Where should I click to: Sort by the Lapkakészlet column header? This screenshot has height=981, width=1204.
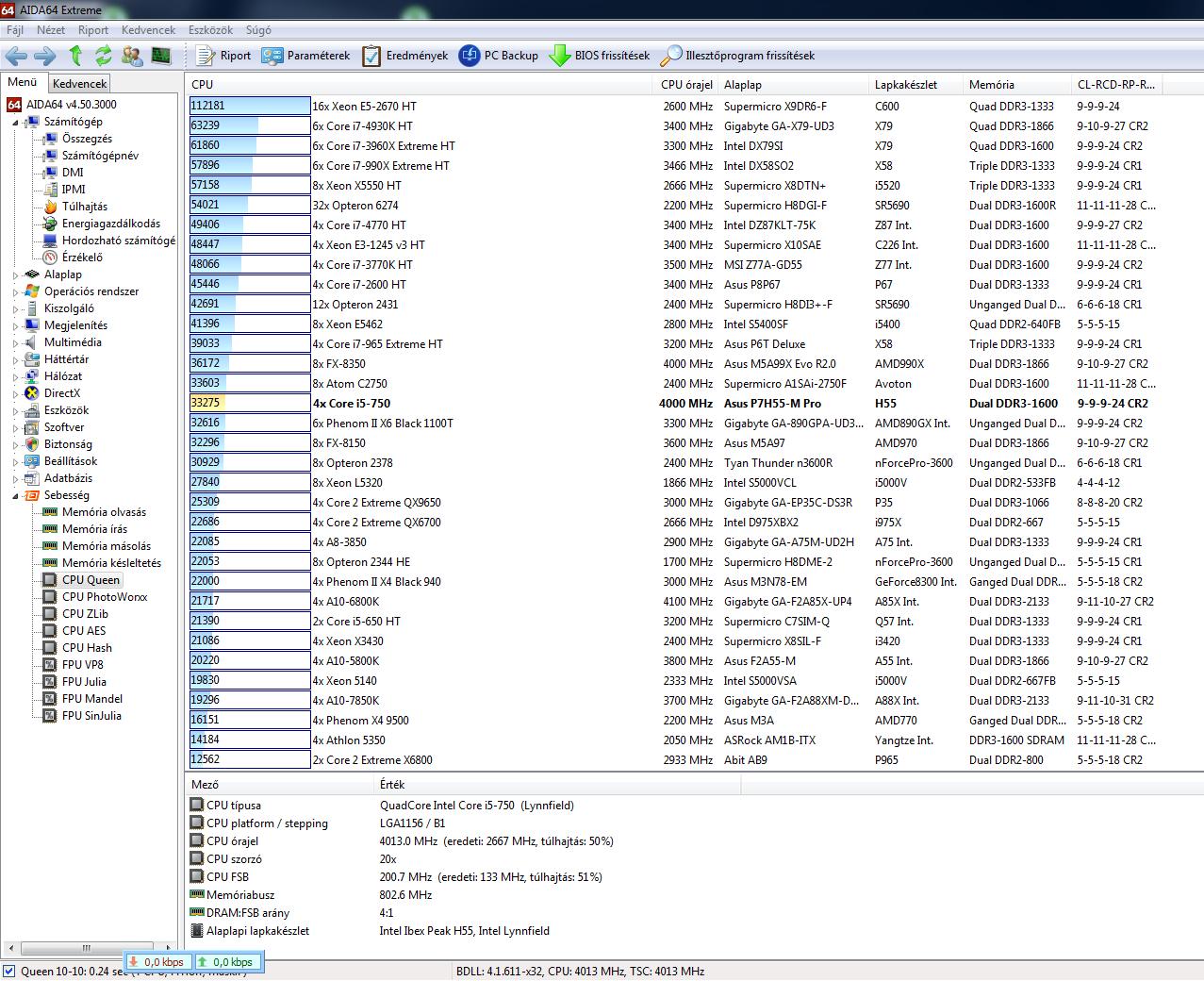916,84
